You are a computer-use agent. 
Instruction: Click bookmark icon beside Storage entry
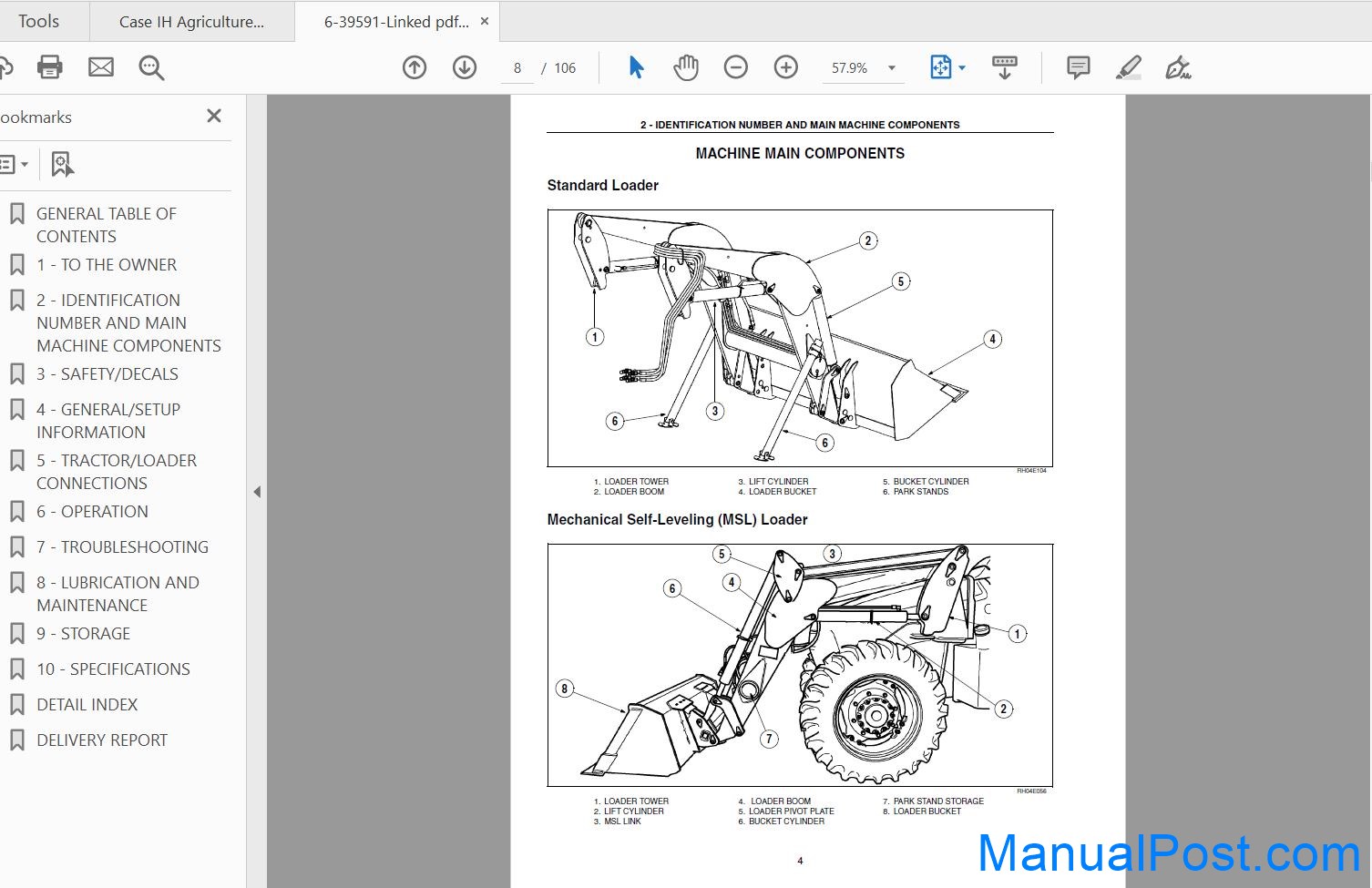(16, 634)
